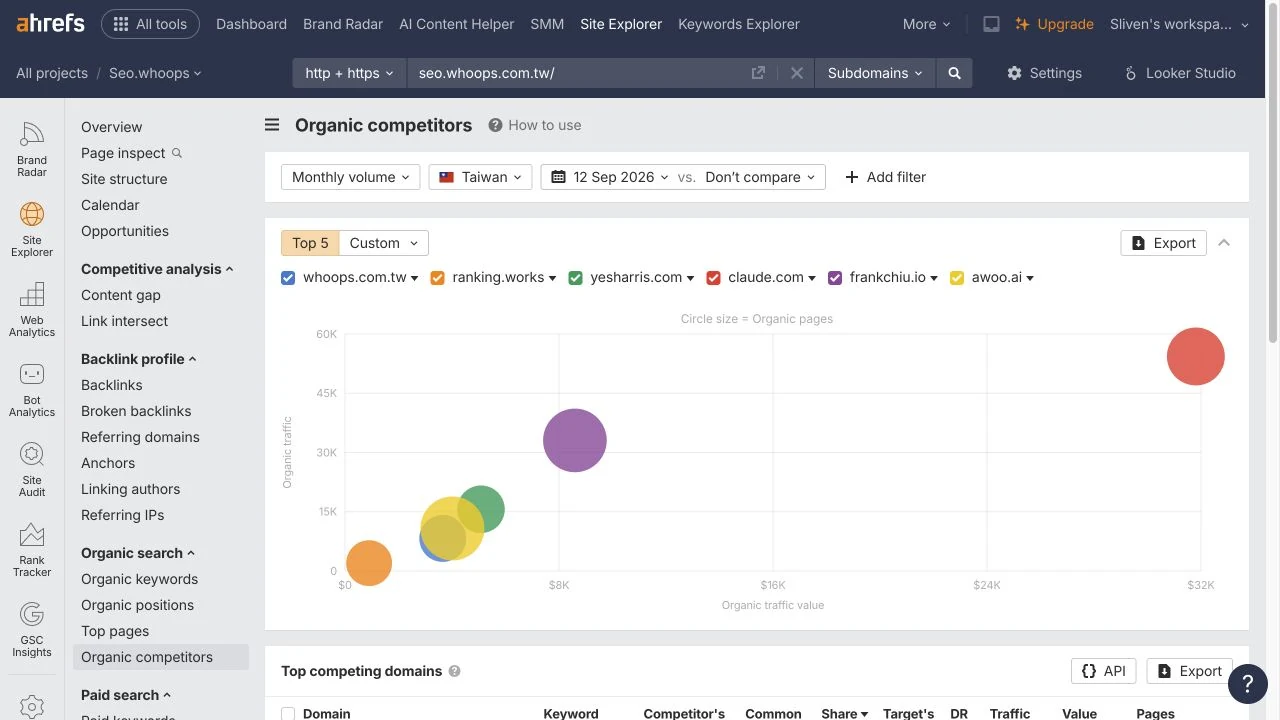Click the URL input field
Image resolution: width=1280 pixels, height=720 pixels.
coord(580,73)
